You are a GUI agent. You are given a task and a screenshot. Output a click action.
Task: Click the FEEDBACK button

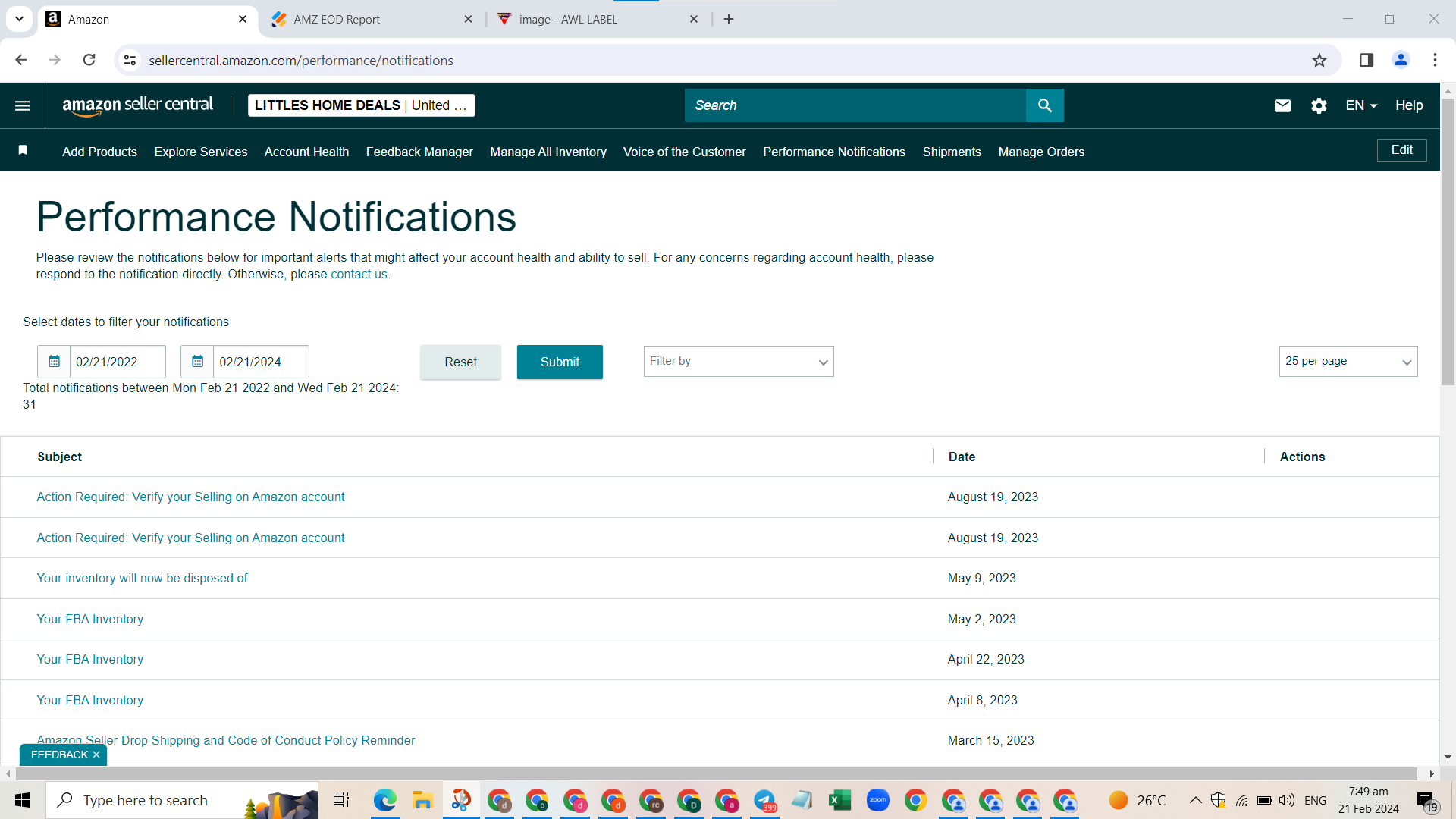click(x=59, y=755)
